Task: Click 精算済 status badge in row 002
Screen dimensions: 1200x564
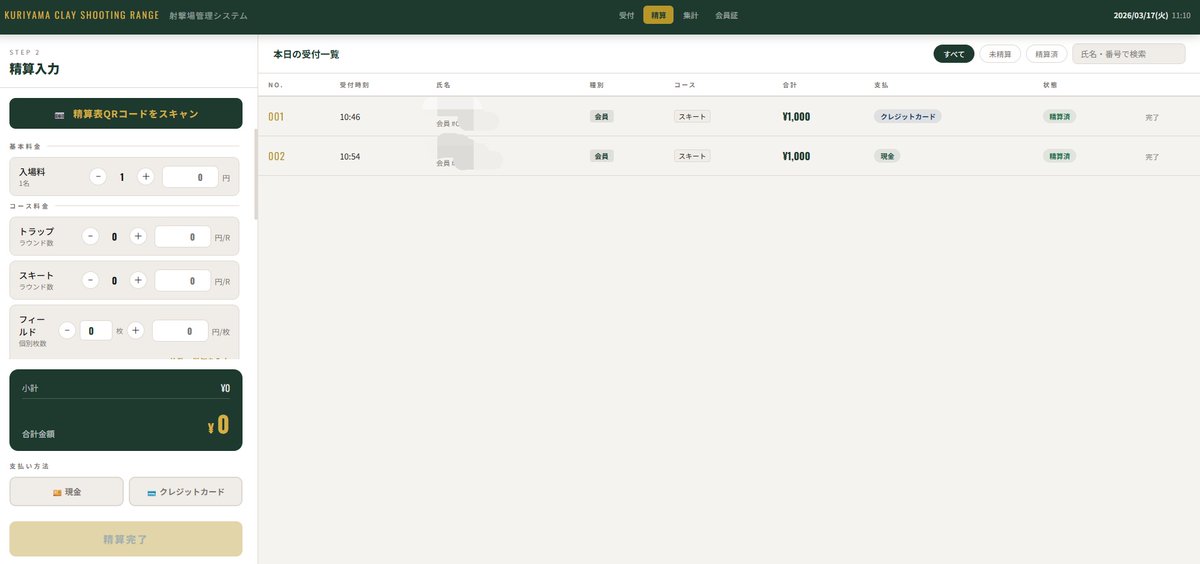Action: (1059, 156)
